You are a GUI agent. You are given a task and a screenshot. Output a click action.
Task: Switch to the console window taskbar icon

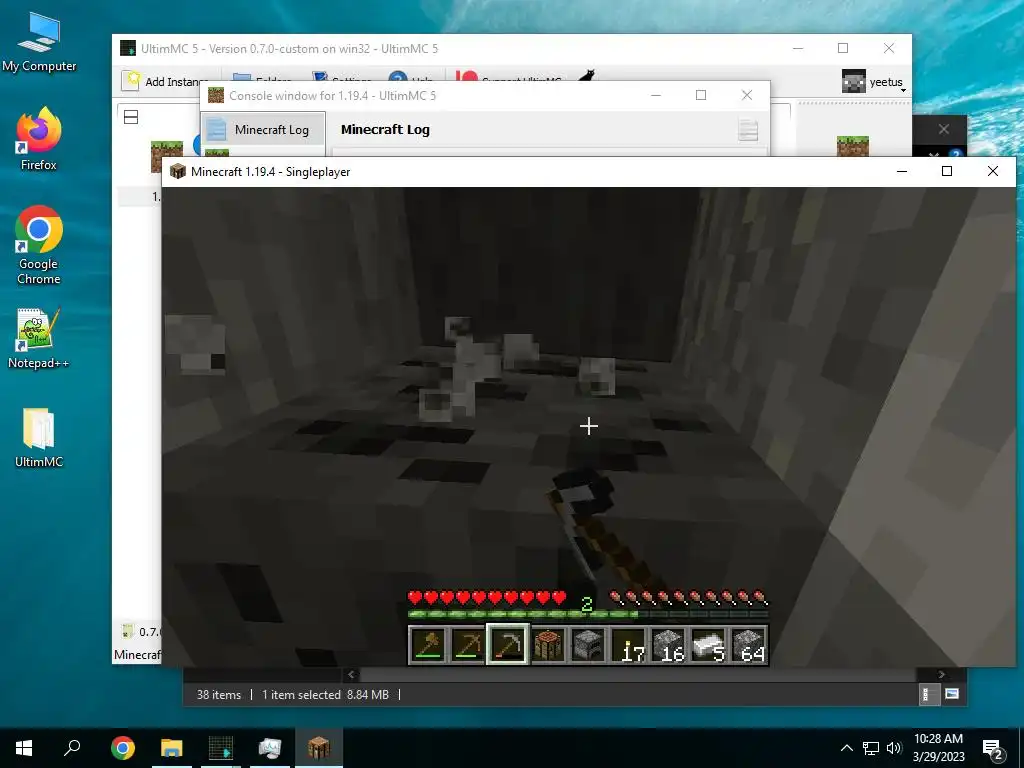[x=270, y=748]
